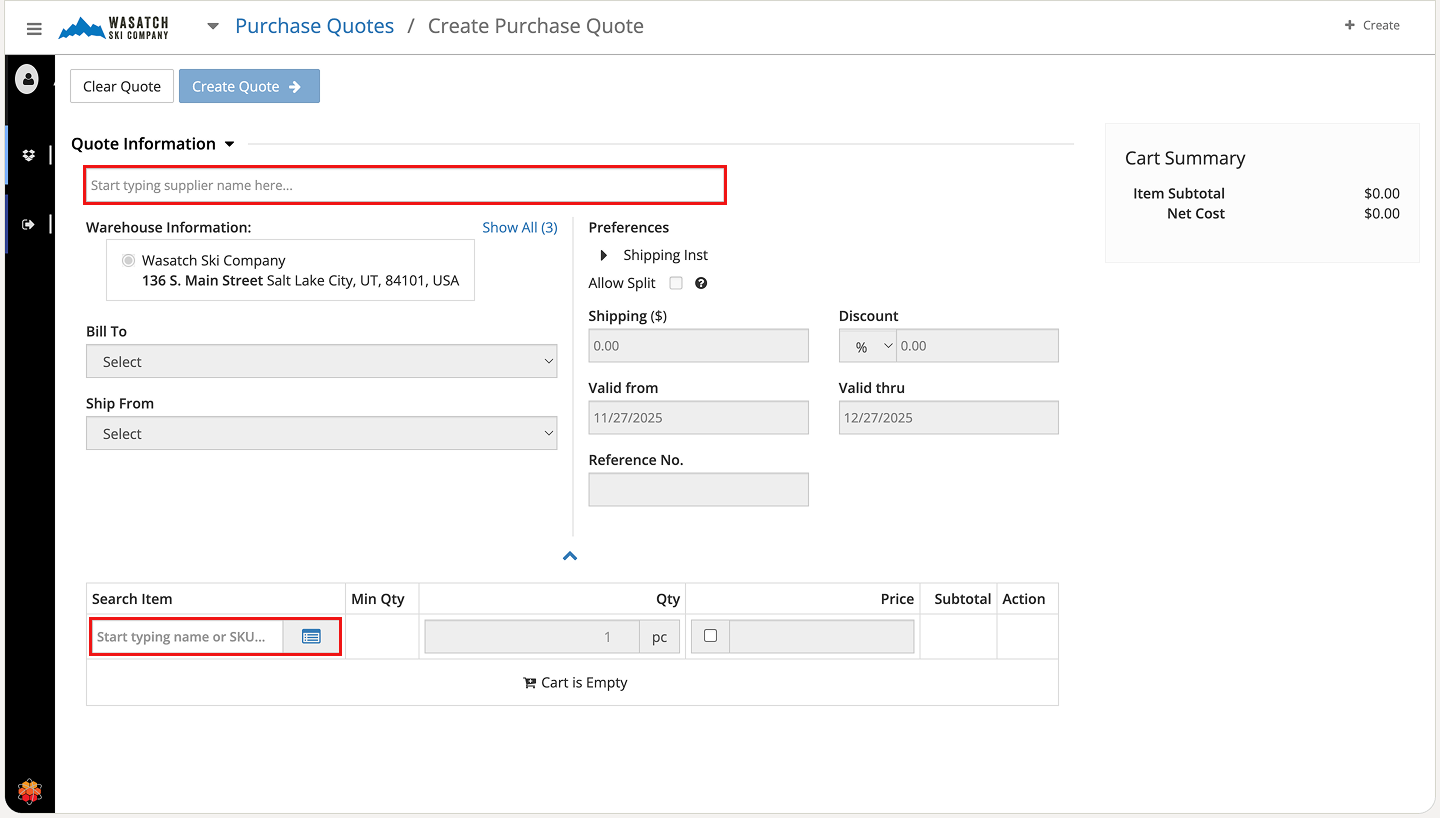Click the Allow Split help question icon
This screenshot has width=1440, height=818.
click(x=701, y=283)
